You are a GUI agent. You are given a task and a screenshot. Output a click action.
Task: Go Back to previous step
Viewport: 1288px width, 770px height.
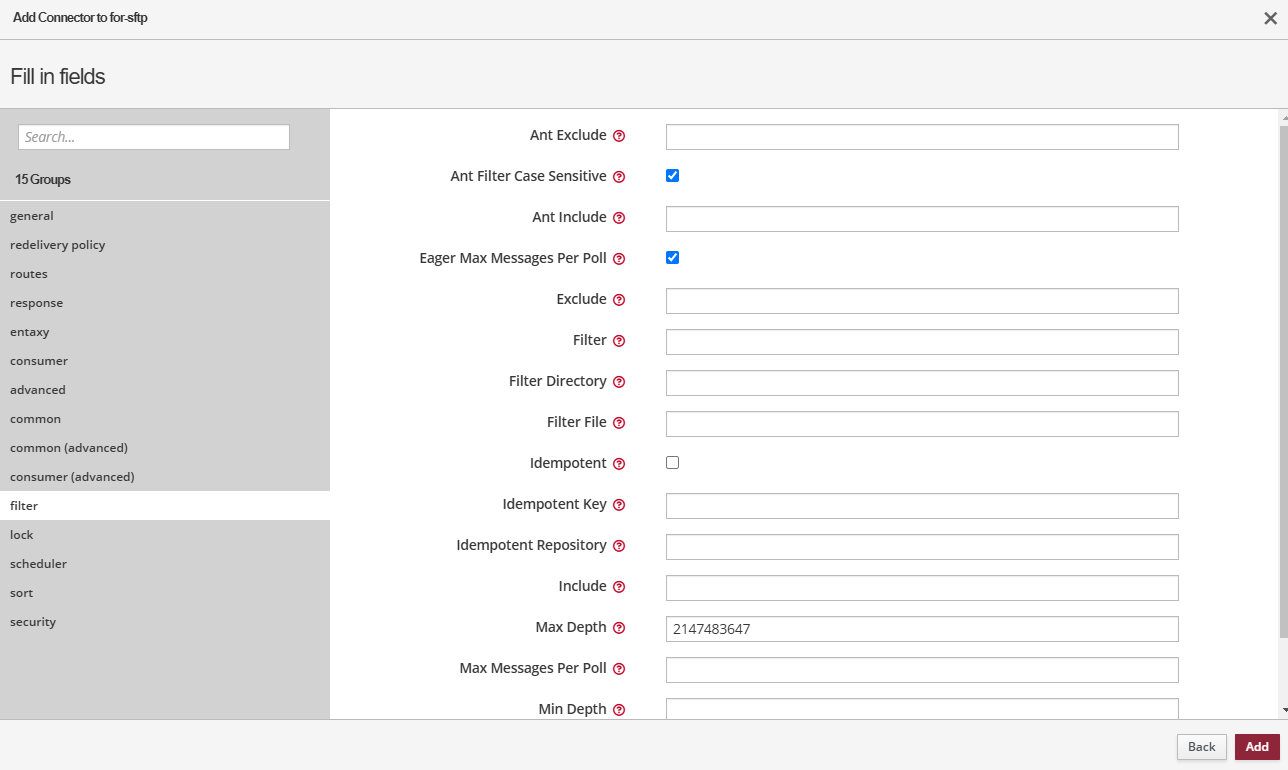click(x=1201, y=747)
